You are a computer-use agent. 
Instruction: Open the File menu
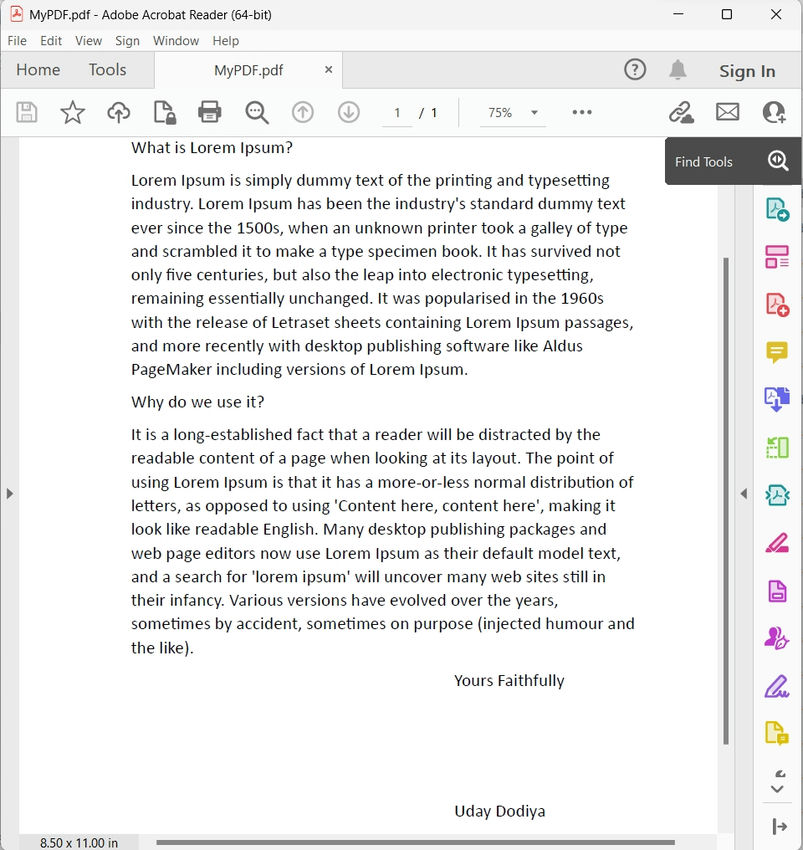(16, 41)
